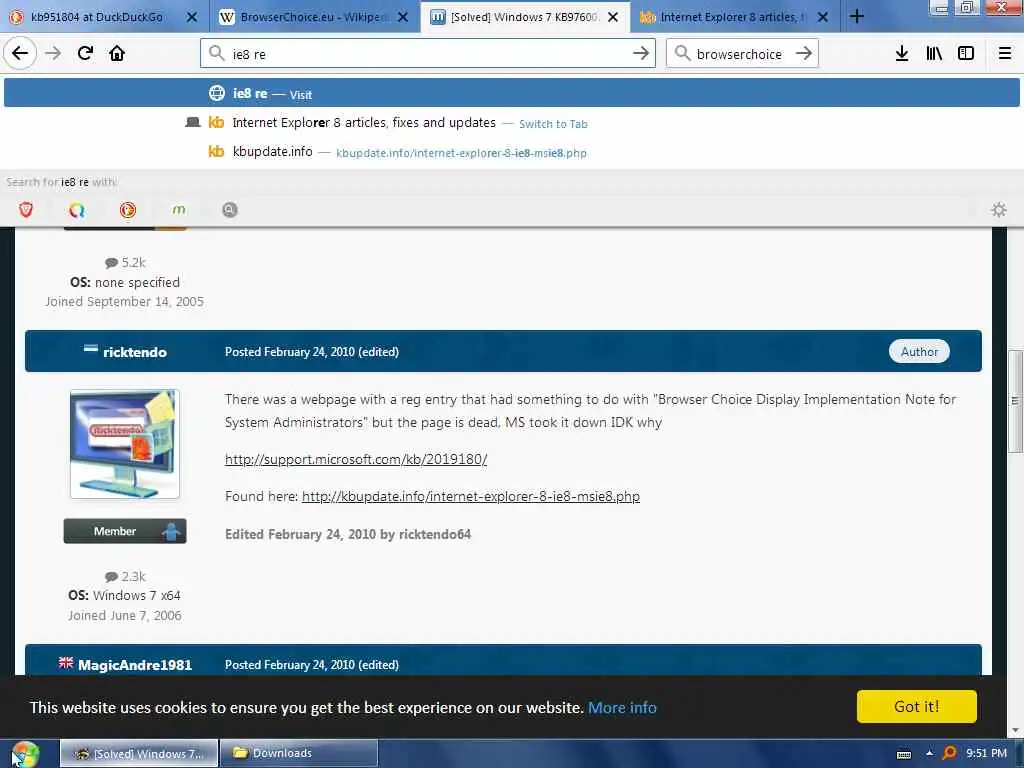
Task: Select Solved Windows 7 taskbar button
Action: 139,754
